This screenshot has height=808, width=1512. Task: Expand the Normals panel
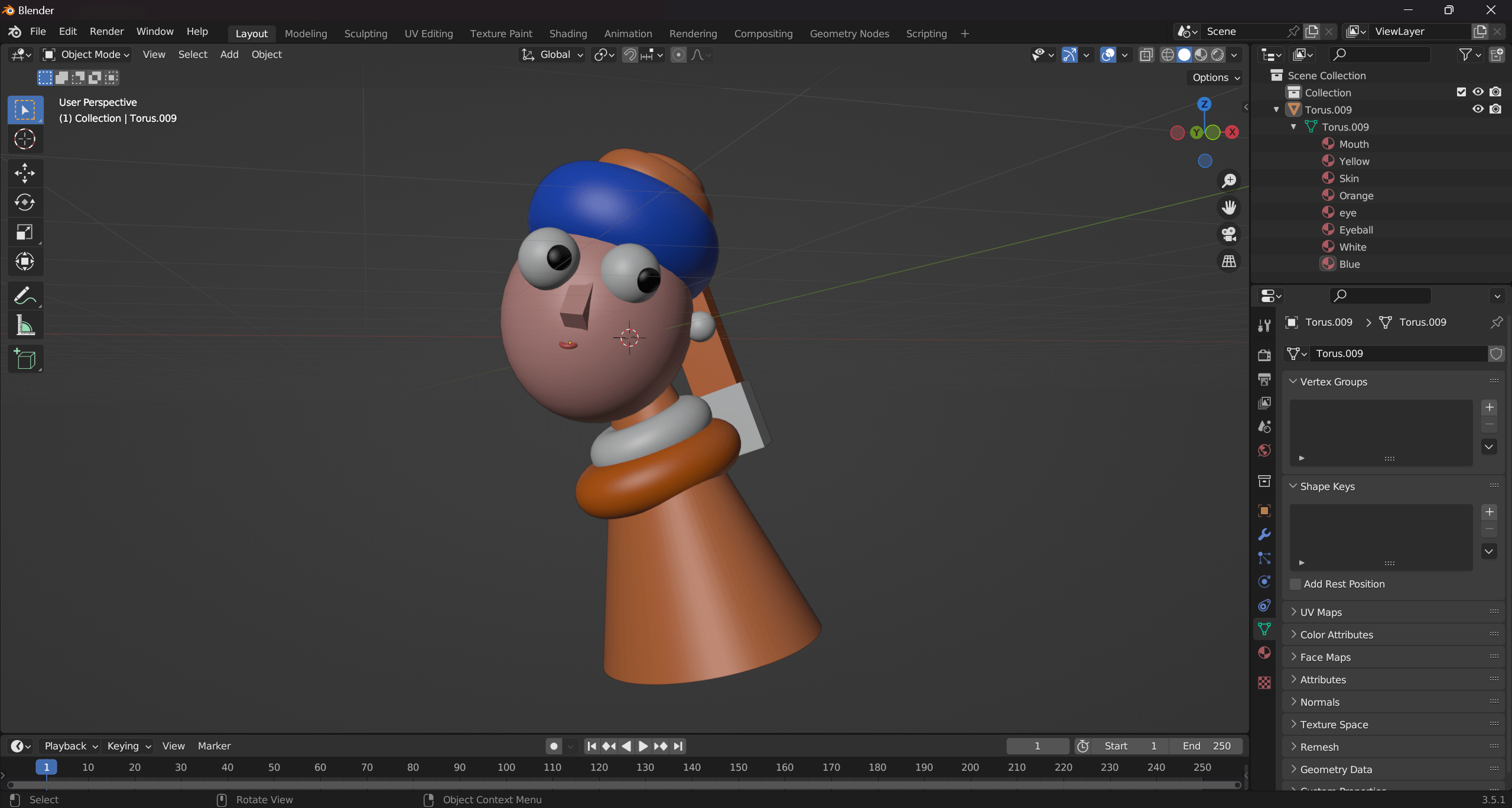click(x=1293, y=702)
